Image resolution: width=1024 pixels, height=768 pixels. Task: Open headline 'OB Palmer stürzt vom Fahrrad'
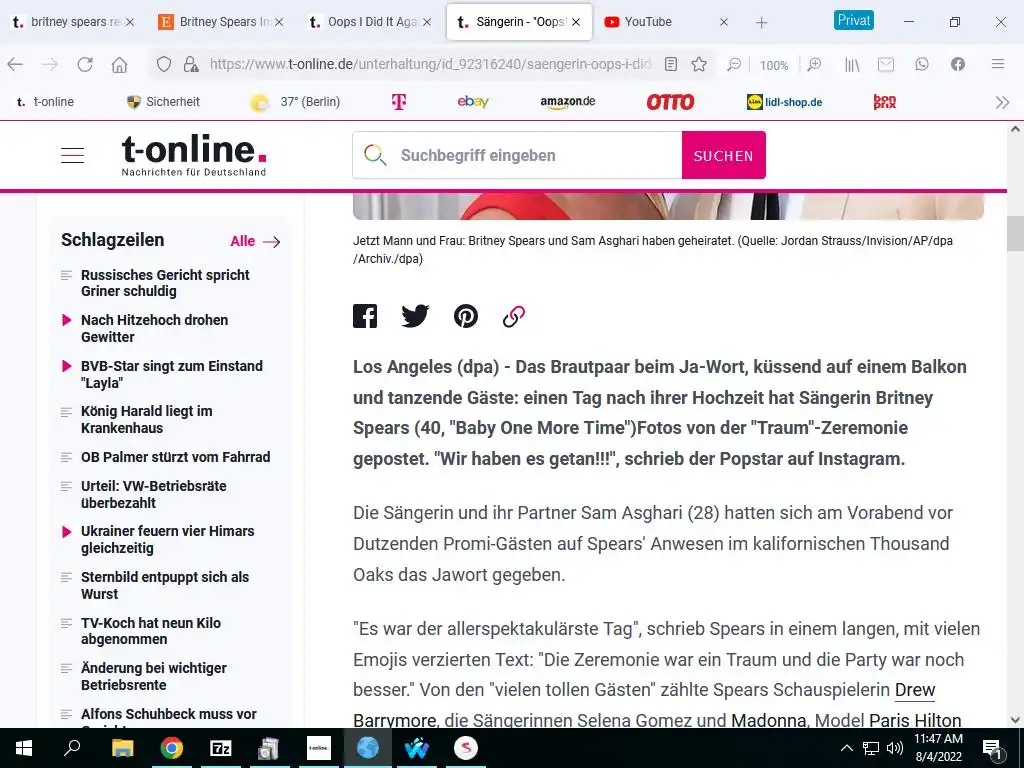176,457
